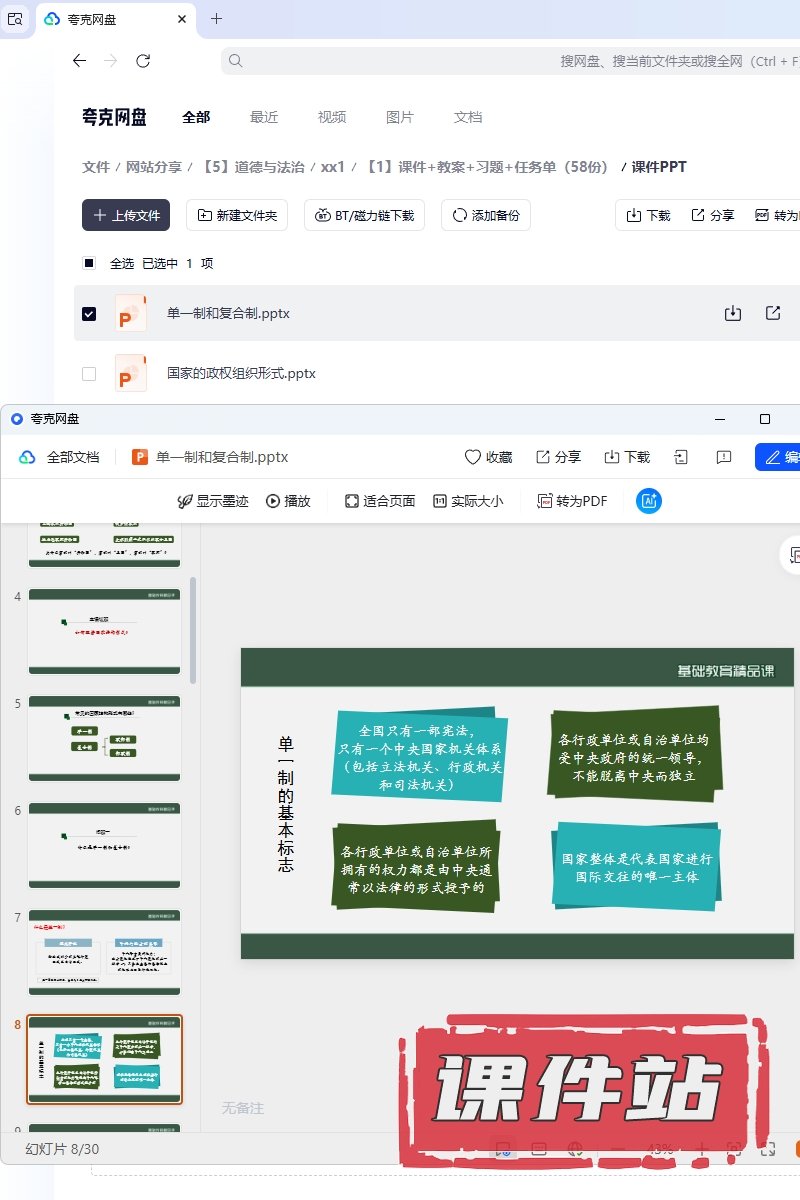Open a new browser tab with plus icon
Image resolution: width=800 pixels, height=1200 pixels.
click(217, 19)
